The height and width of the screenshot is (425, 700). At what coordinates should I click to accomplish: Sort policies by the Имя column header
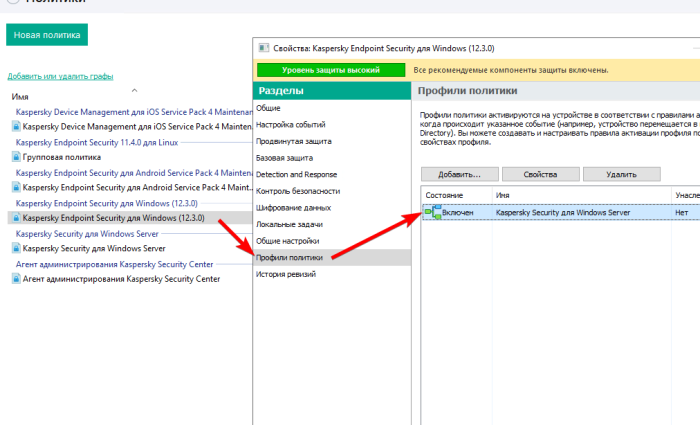click(x=20, y=97)
